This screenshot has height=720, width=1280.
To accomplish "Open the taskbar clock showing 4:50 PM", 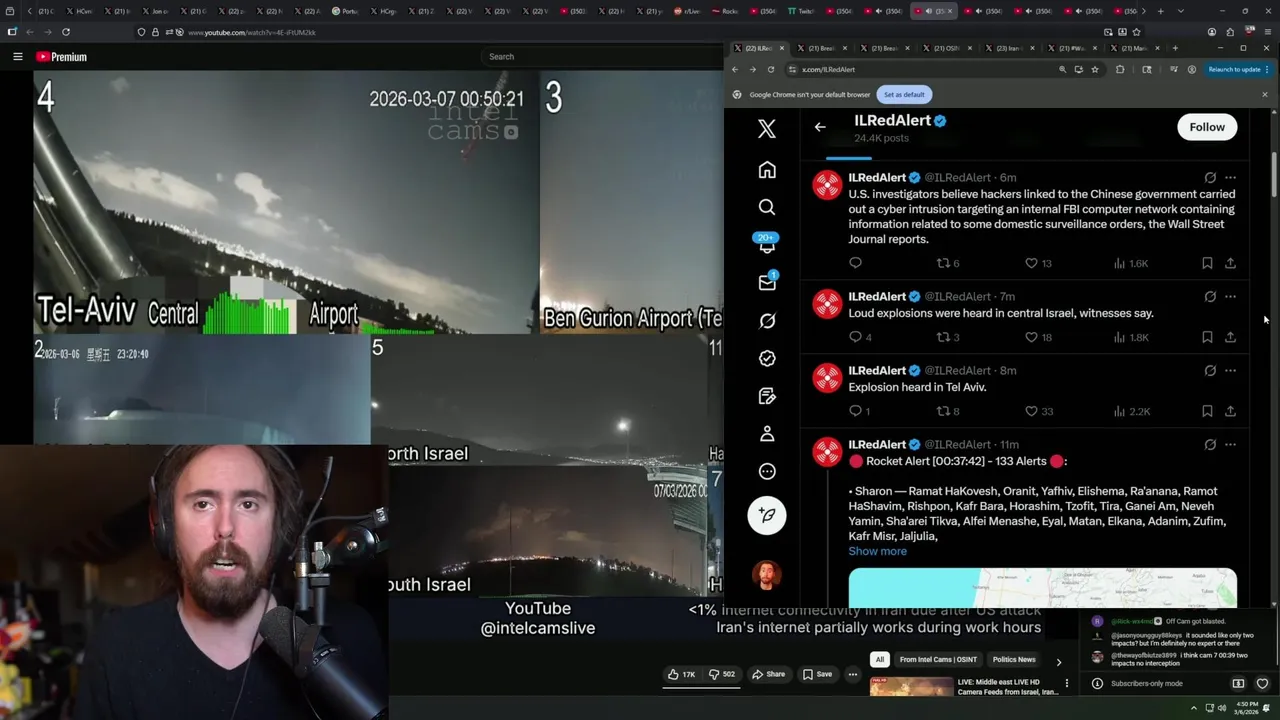I will tap(1246, 708).
